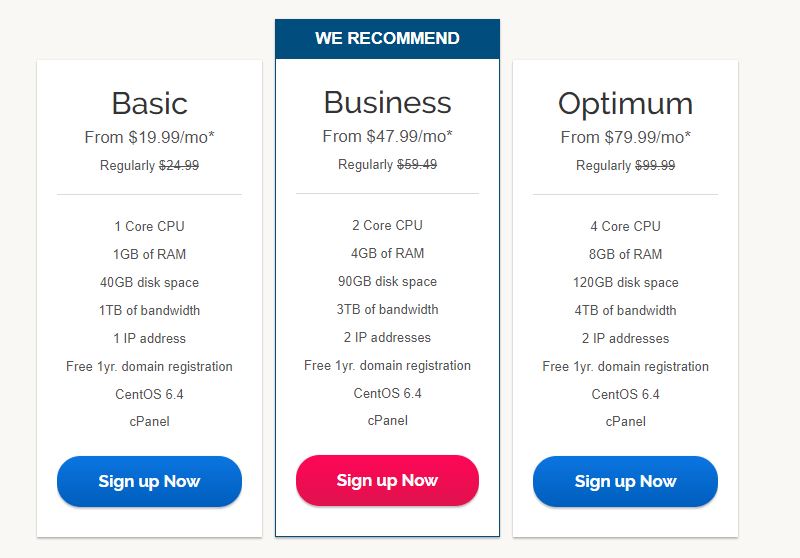Click the WE RECOMMEND banner
This screenshot has width=800, height=558.
tap(387, 39)
